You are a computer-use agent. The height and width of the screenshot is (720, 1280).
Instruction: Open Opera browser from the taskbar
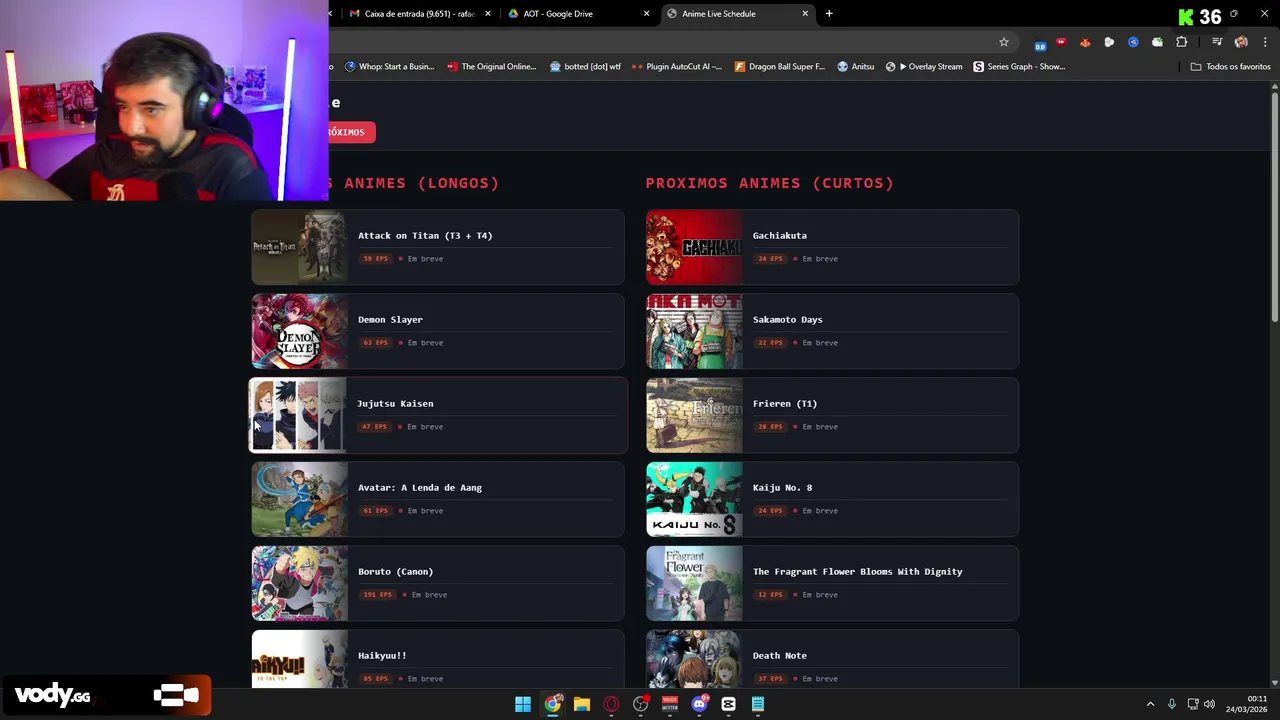(611, 704)
